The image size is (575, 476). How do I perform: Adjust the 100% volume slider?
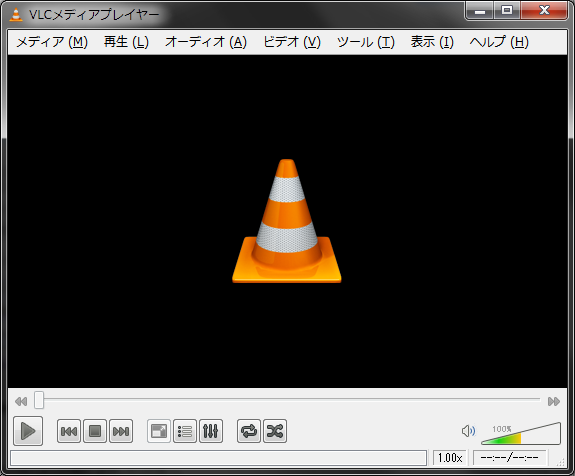click(x=521, y=433)
